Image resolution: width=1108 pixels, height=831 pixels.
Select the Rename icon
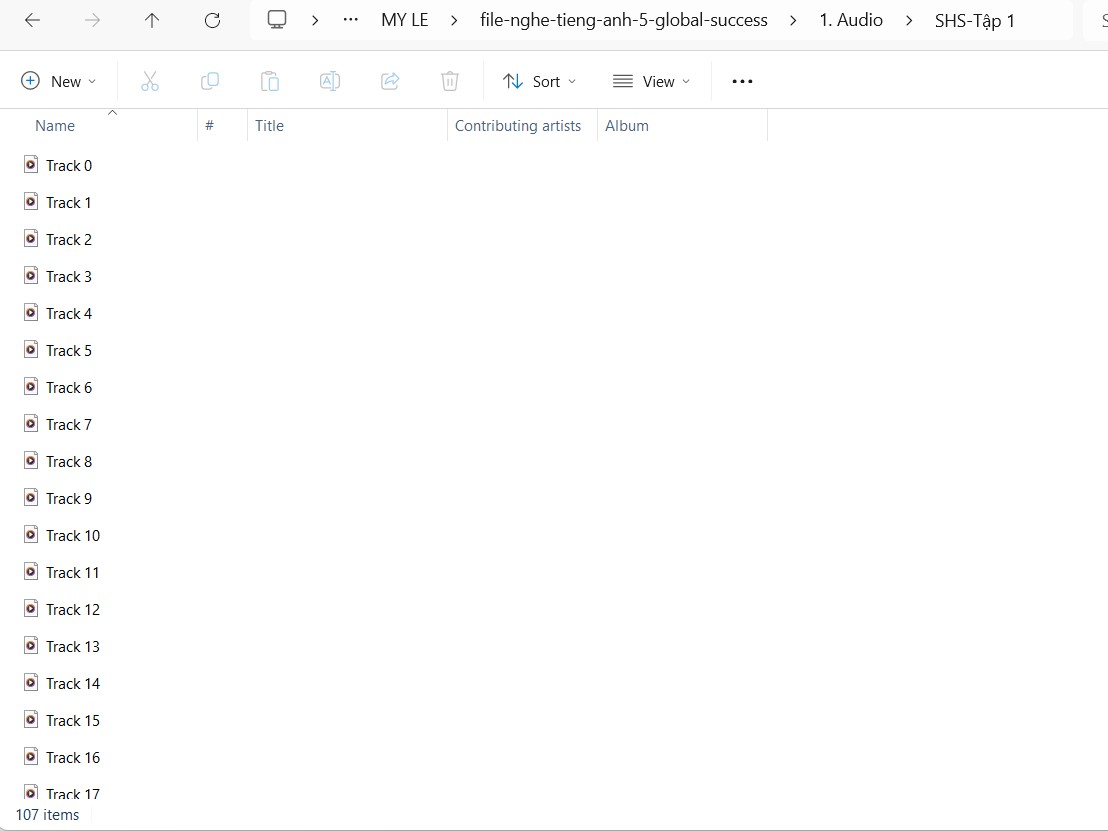pos(330,81)
